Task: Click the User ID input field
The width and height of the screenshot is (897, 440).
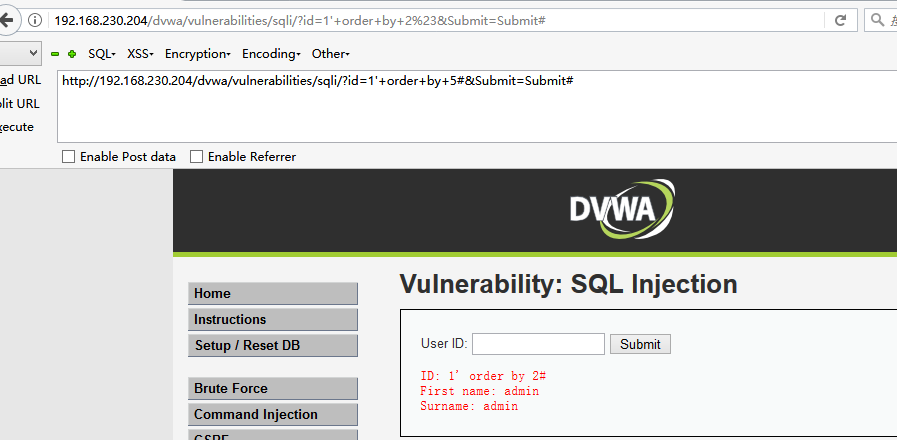Action: pyautogui.click(x=538, y=344)
